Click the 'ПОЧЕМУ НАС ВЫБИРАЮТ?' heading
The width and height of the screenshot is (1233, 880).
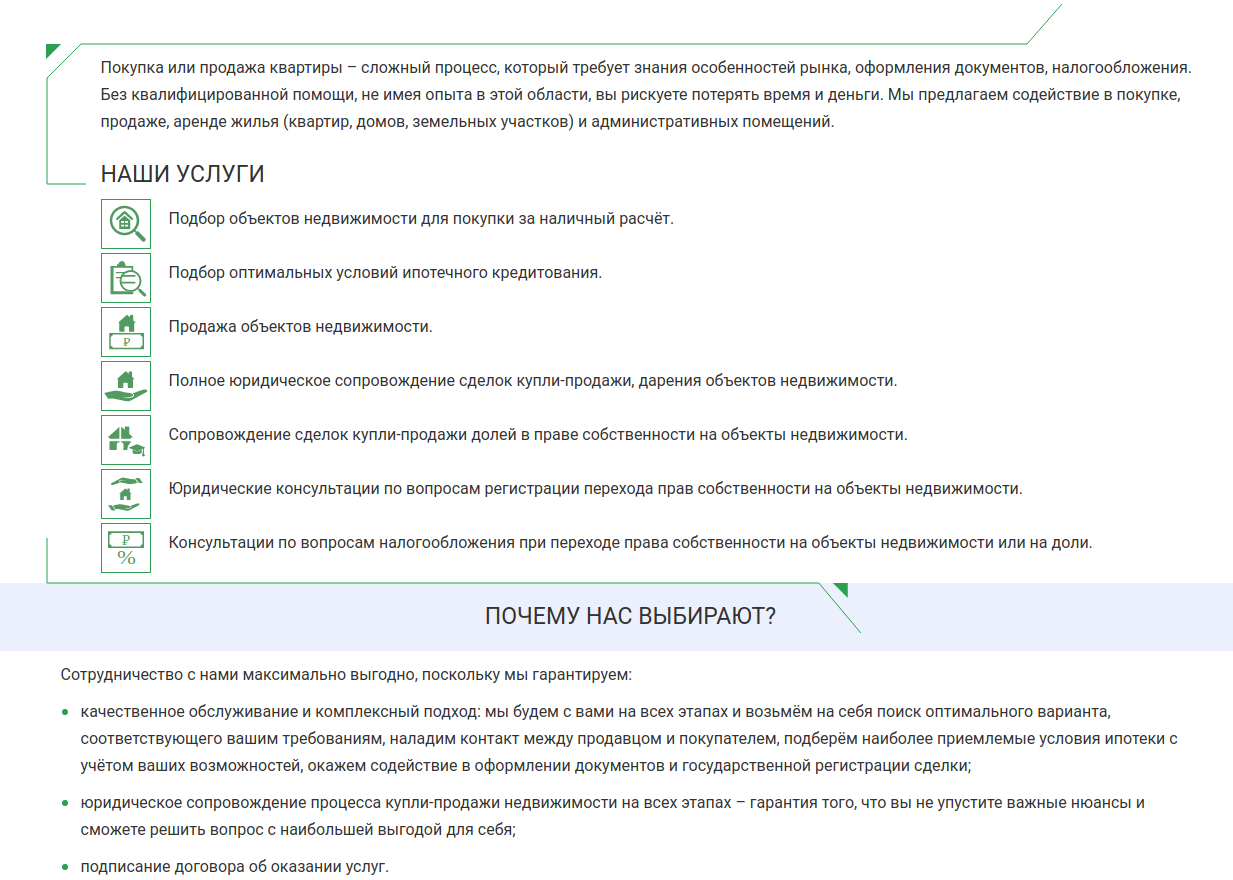pyautogui.click(x=630, y=616)
